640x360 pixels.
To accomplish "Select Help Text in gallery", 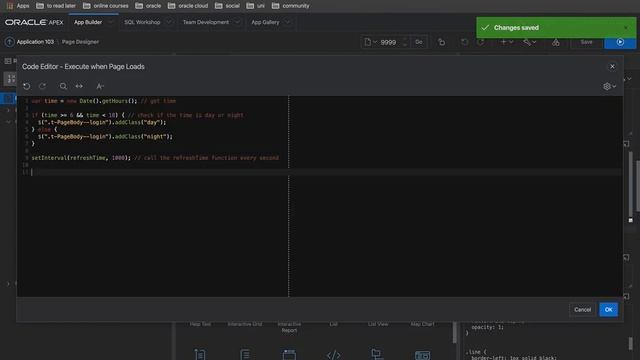I will coord(200,324).
